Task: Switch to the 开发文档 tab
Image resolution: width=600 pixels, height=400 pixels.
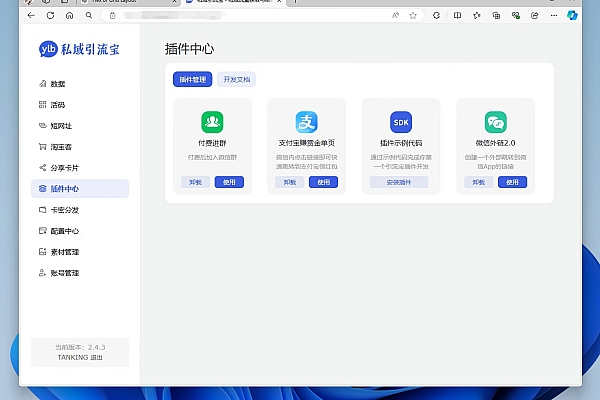Action: (236, 79)
